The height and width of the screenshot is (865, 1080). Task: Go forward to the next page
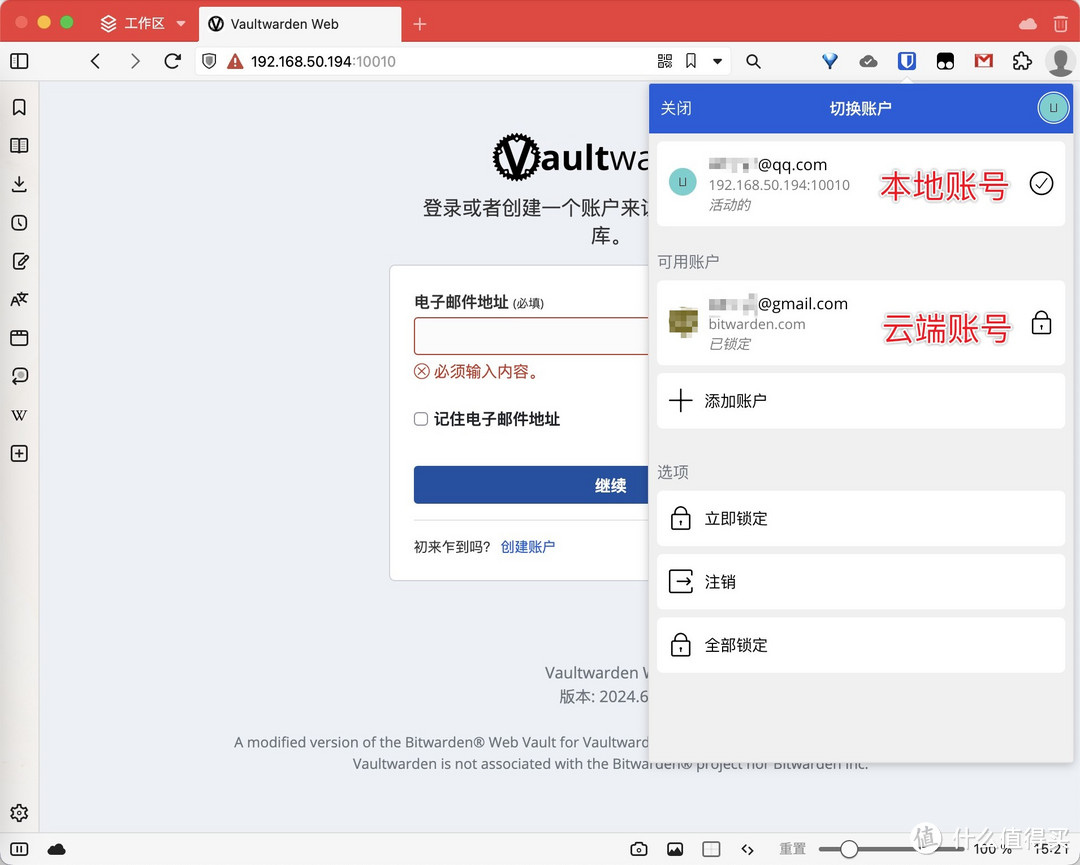pyautogui.click(x=135, y=61)
